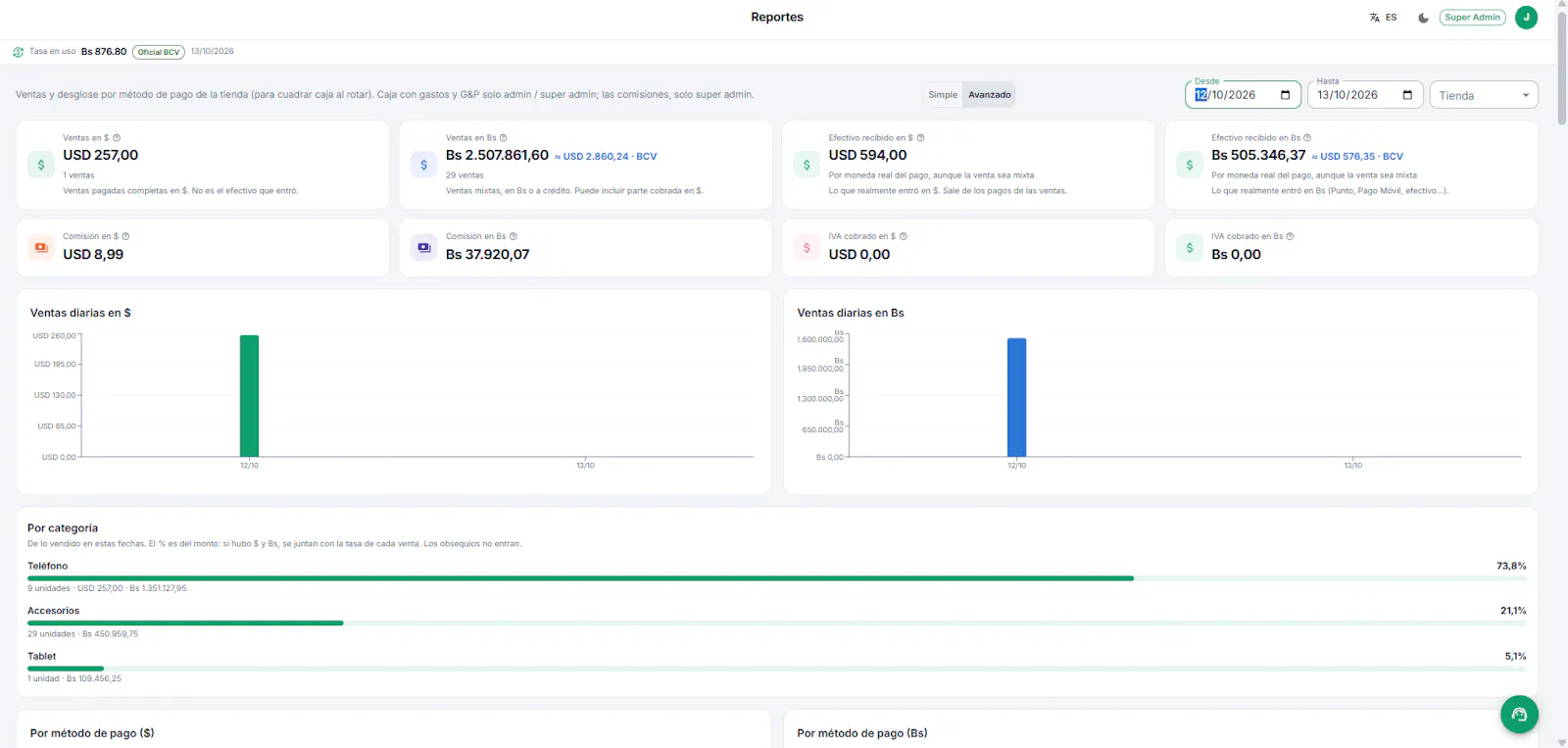Select the Avanzado report view
This screenshot has height=748, width=1568.
[990, 95]
